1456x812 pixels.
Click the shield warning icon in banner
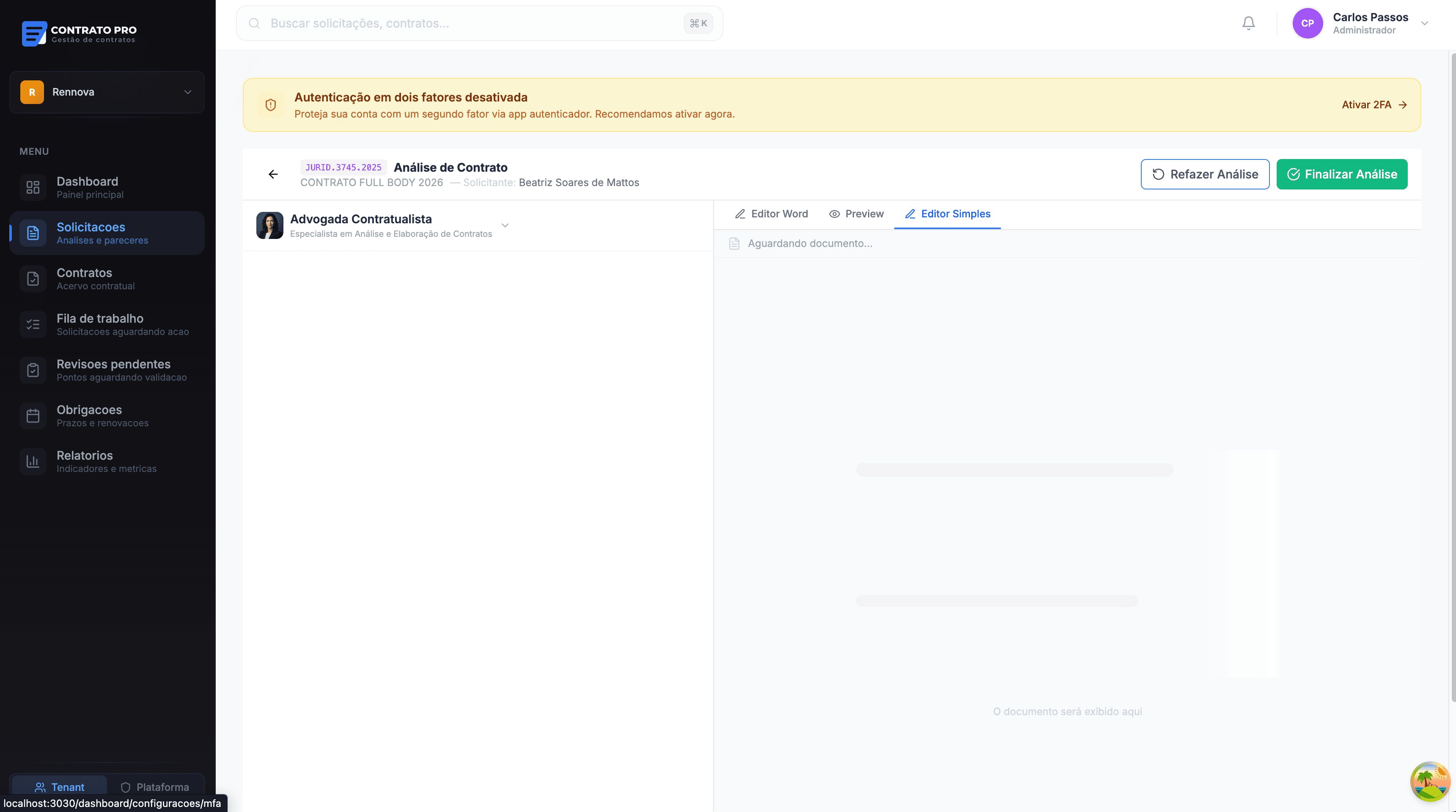(271, 105)
